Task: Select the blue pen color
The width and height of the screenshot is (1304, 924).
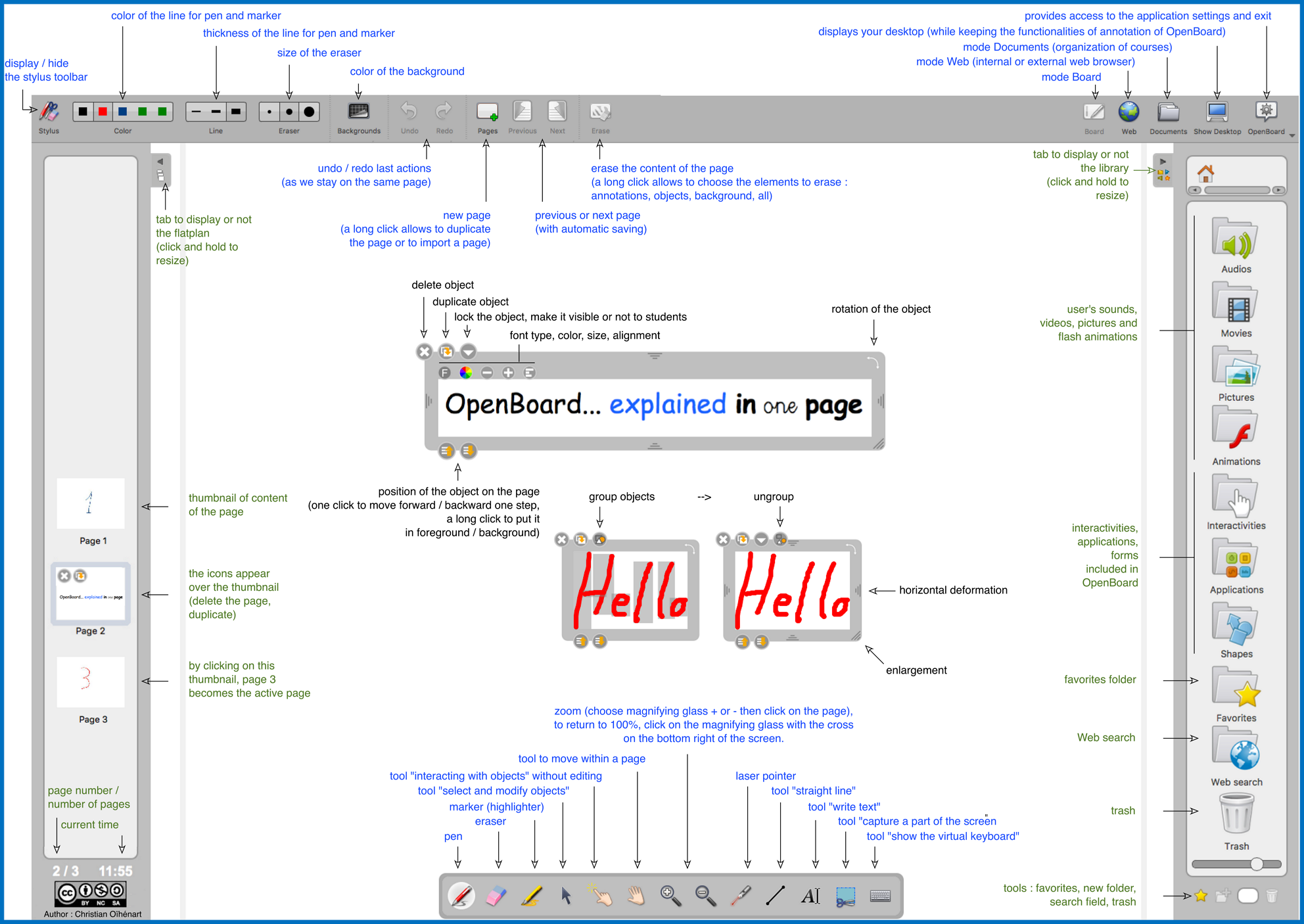Action: click(122, 112)
